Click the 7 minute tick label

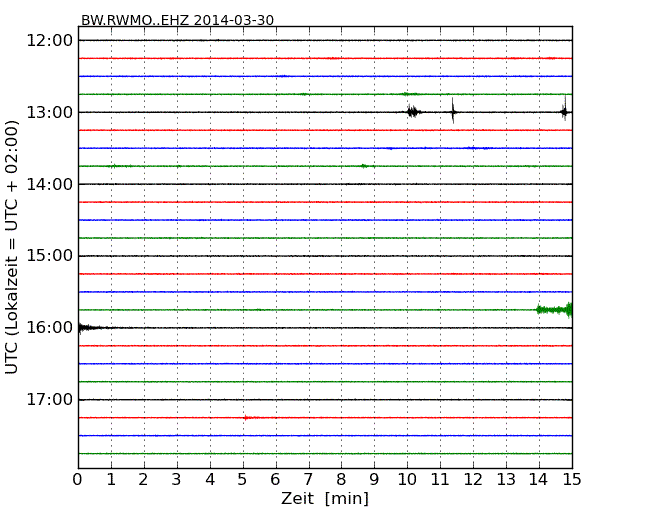pyautogui.click(x=308, y=480)
